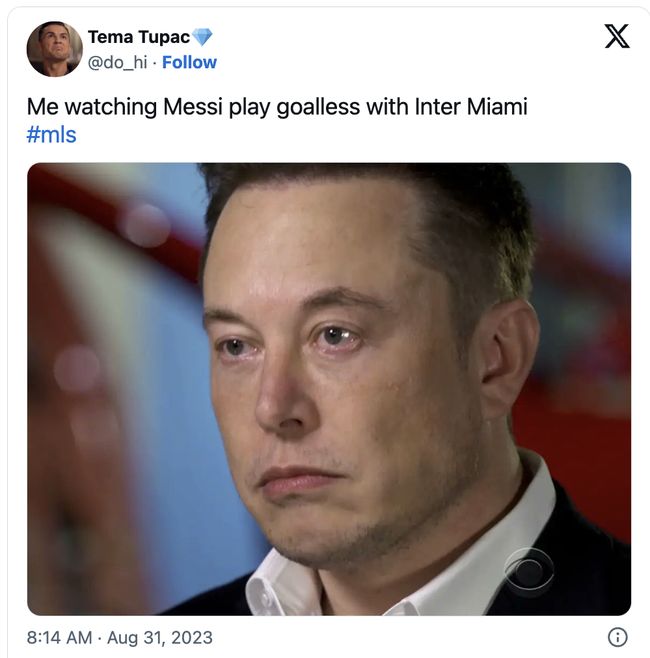Click the blue diamond emoji after Tema Tupac
The width and height of the screenshot is (650, 658).
(202, 37)
